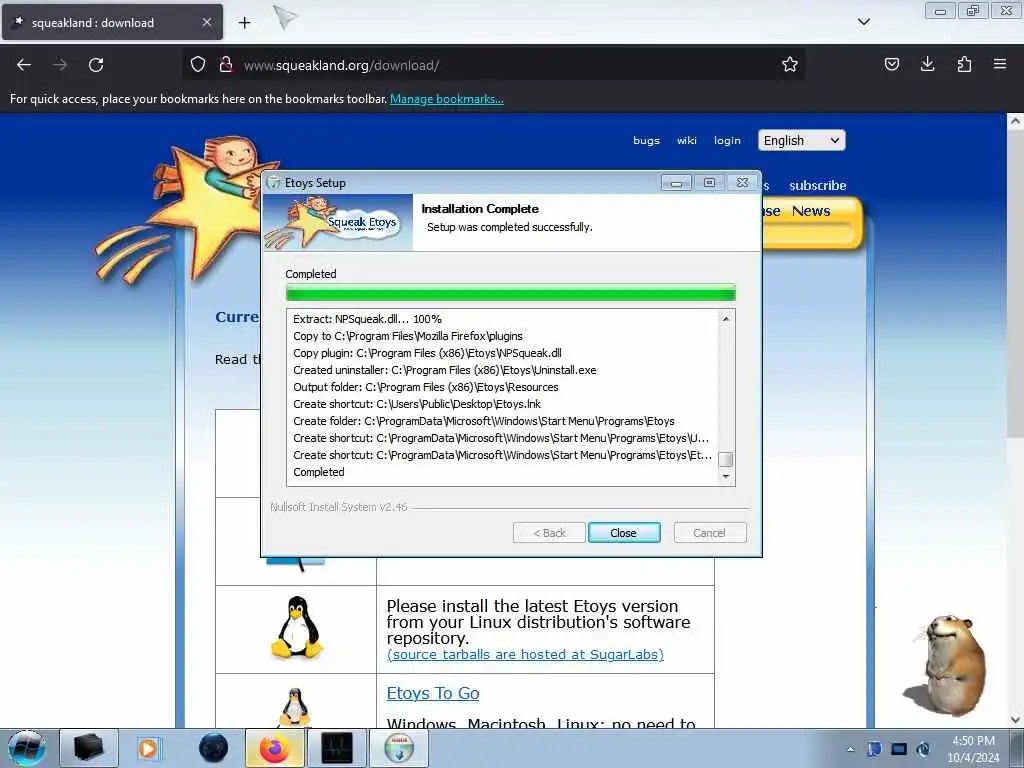Image resolution: width=1024 pixels, height=768 pixels.
Task: Open the dark globe taskbar icon
Action: pyautogui.click(x=213, y=748)
